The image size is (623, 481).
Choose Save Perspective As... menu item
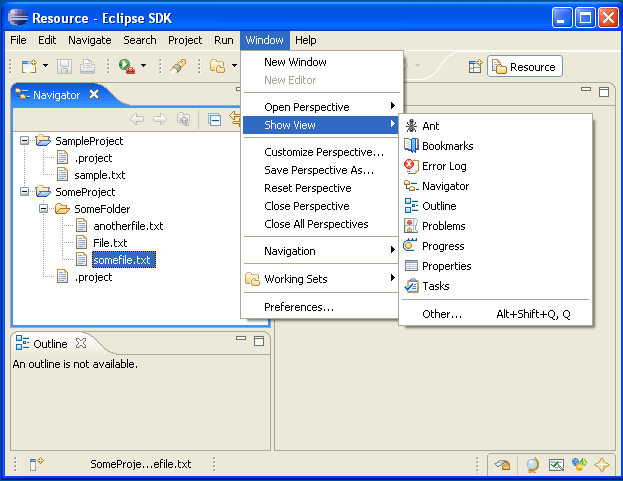click(322, 170)
